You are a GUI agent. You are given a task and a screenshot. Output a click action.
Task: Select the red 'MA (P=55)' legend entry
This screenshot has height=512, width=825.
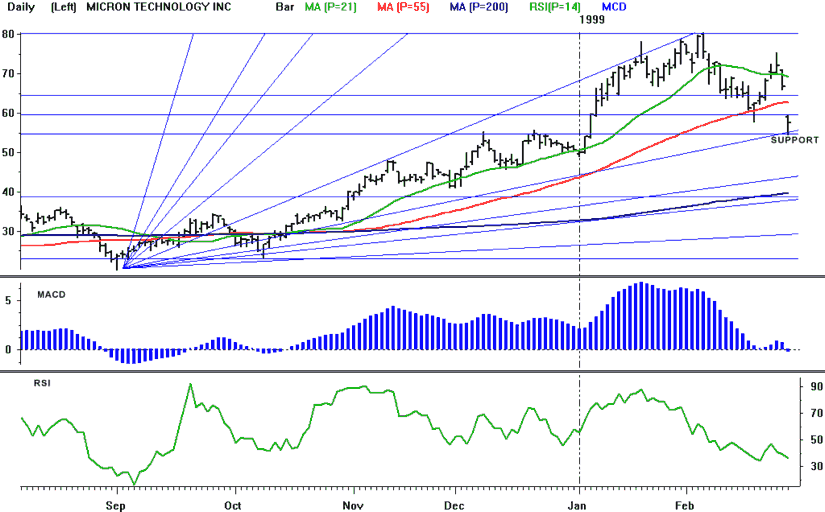(403, 7)
